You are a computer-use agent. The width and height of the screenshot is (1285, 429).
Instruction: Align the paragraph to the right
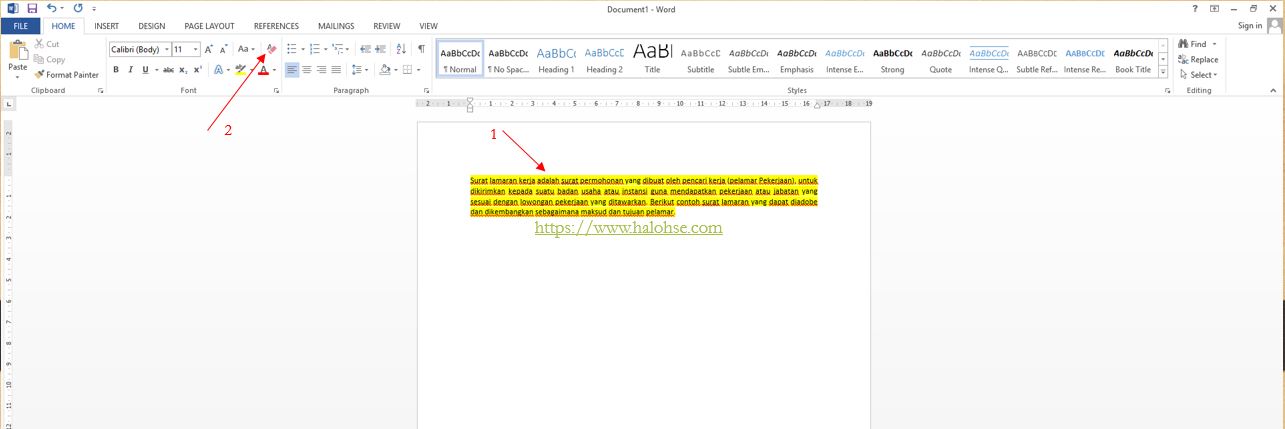pos(321,70)
